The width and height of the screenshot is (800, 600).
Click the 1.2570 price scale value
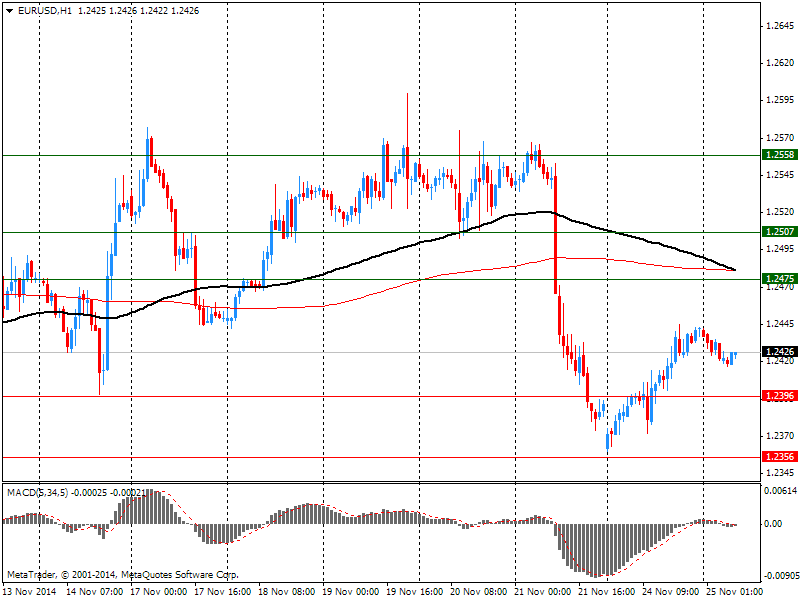pyautogui.click(x=781, y=138)
